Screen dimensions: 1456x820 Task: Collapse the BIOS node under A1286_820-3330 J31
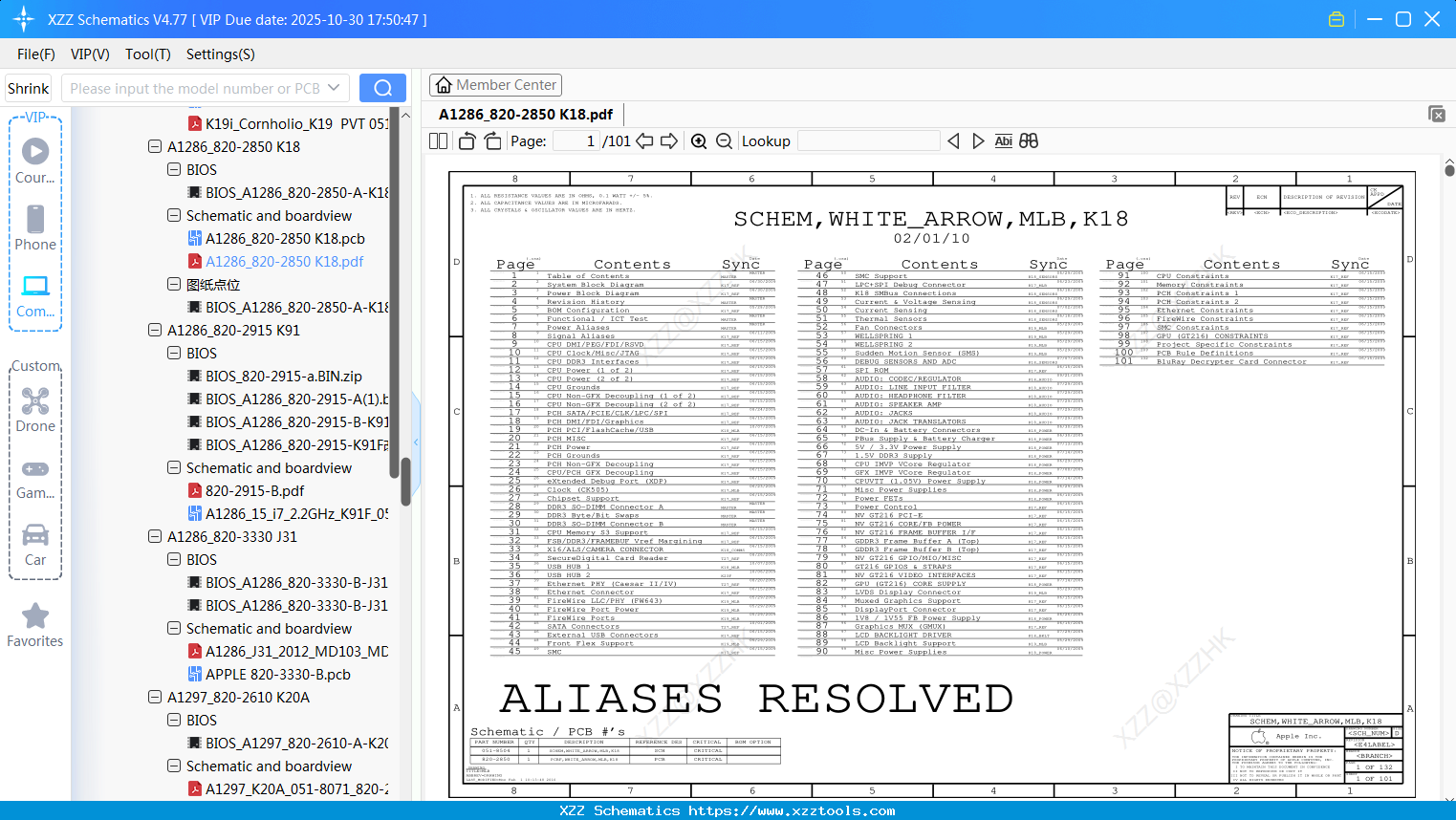174,560
